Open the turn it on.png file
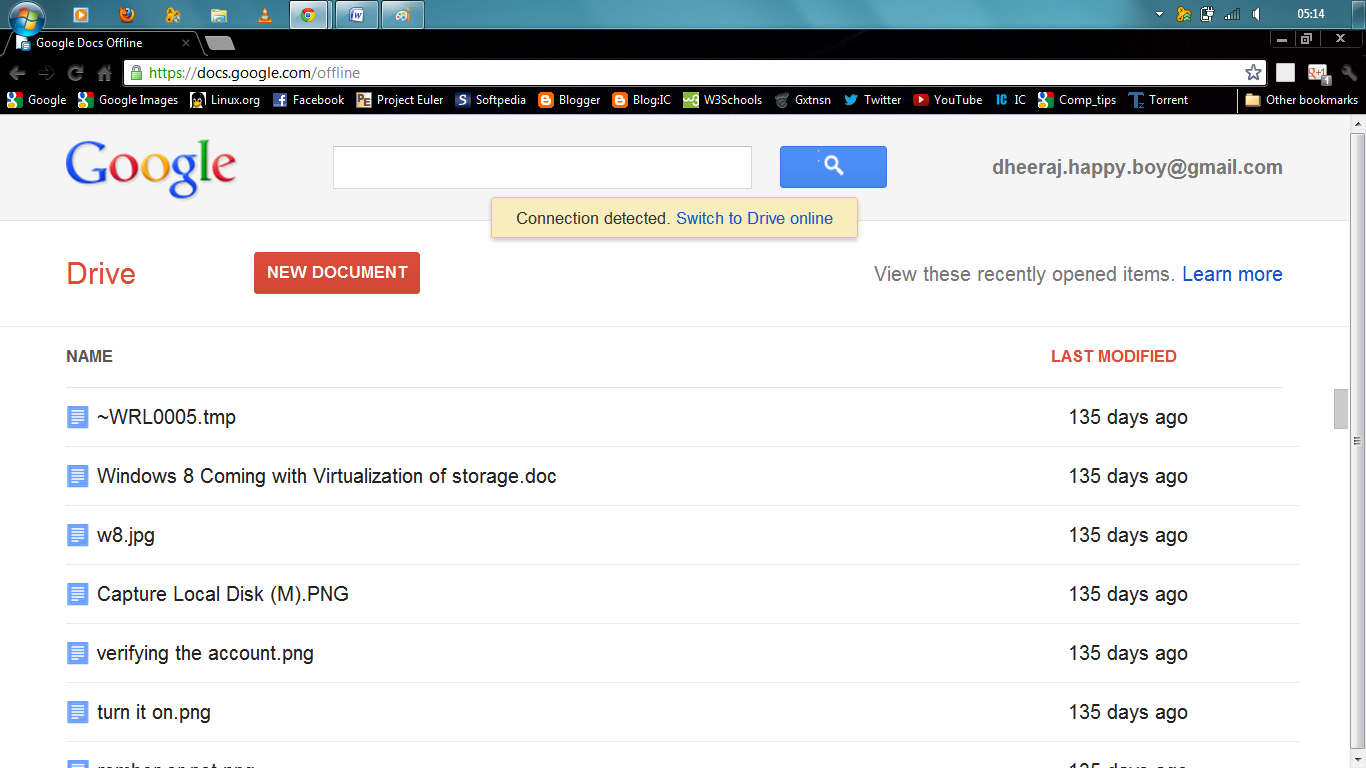This screenshot has height=768, width=1366. (154, 712)
